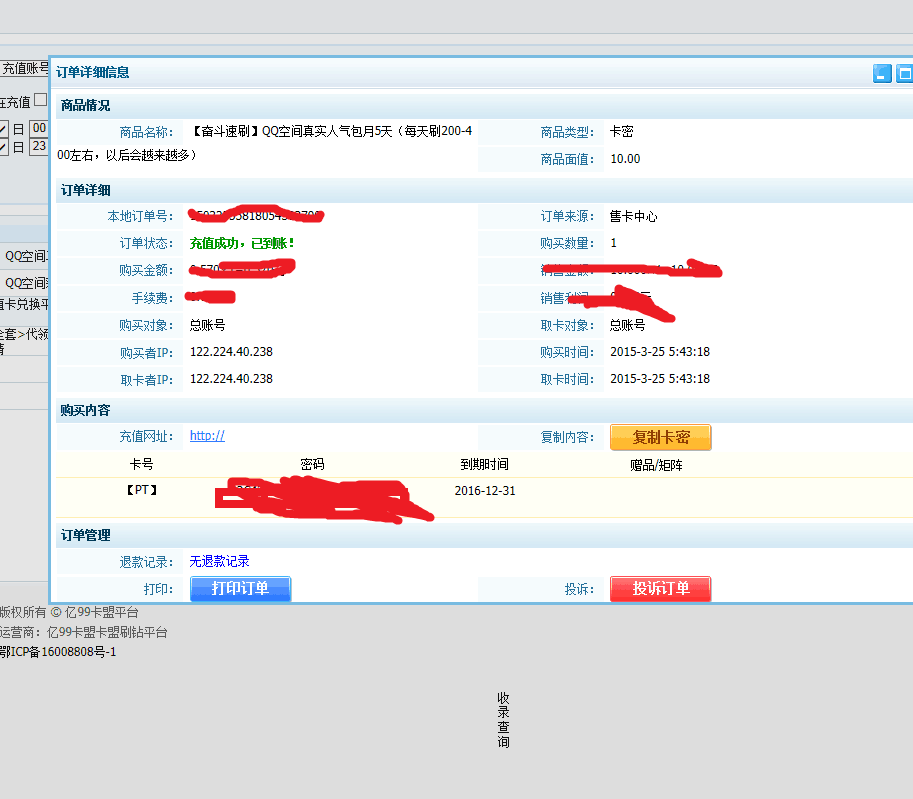Click IP 122.224.40.238 in 取卡者IP row
The image size is (913, 799).
(x=231, y=379)
